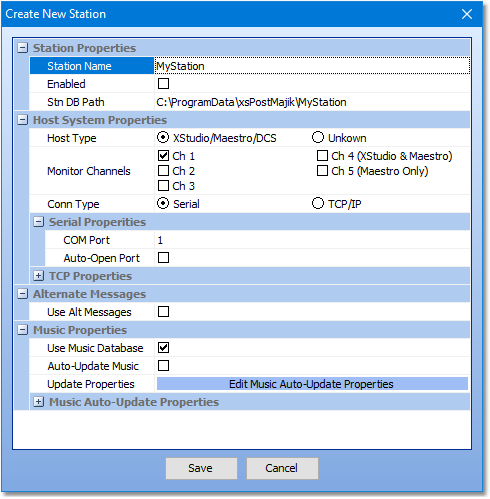This screenshot has height=499, width=490.
Task: Collapse the Station Properties section
Action: pos(22,48)
